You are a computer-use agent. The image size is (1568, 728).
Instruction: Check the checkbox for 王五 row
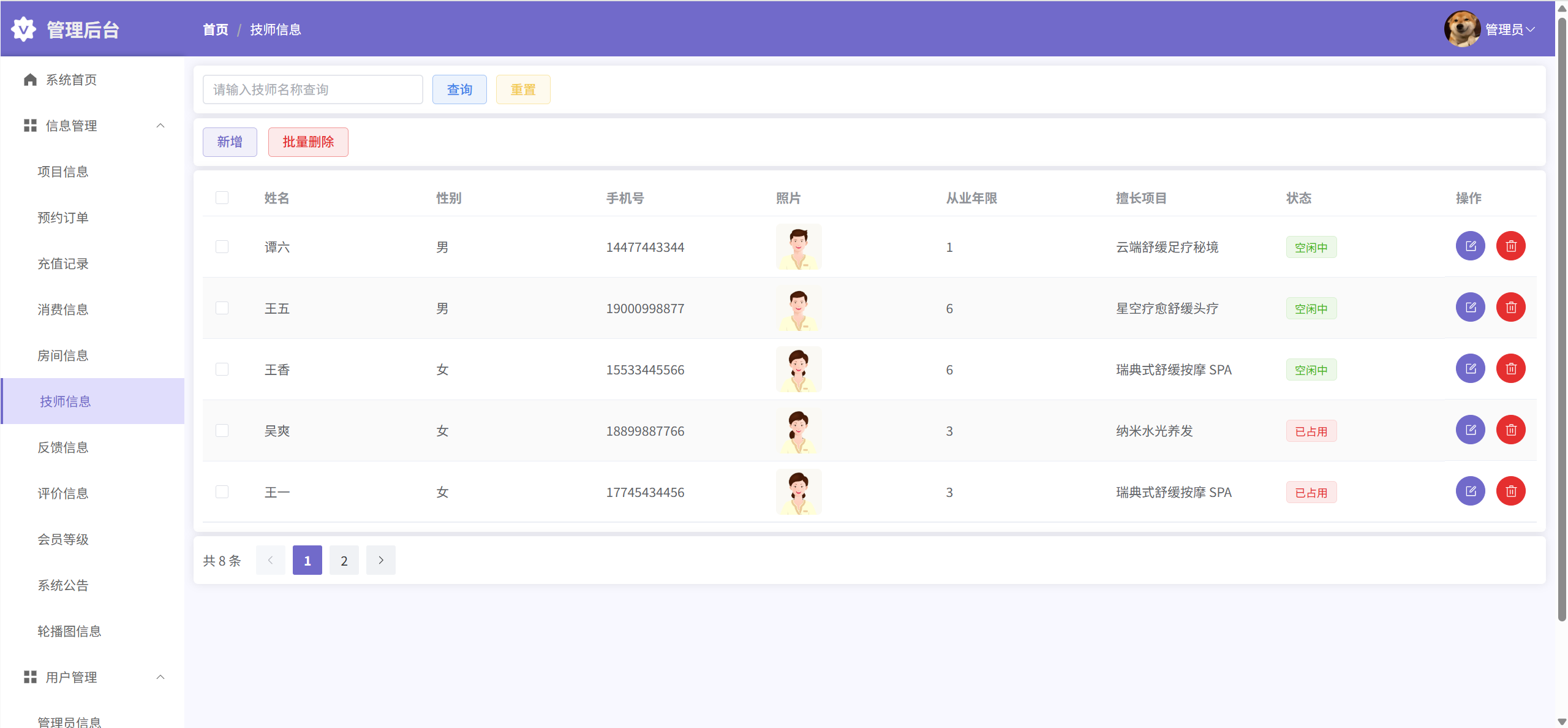(x=222, y=308)
